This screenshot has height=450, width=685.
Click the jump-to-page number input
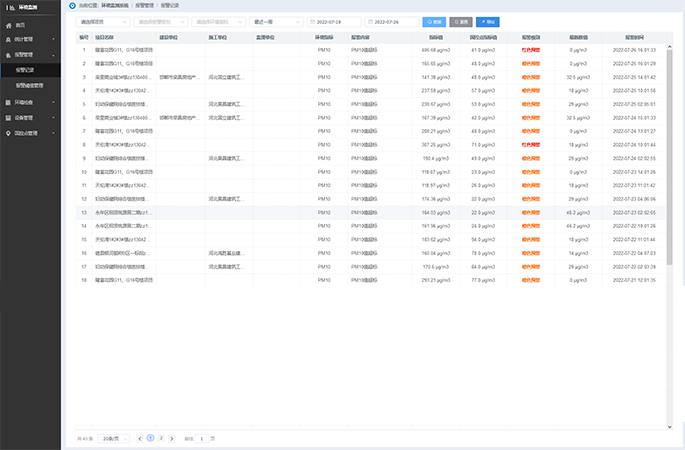(x=202, y=438)
